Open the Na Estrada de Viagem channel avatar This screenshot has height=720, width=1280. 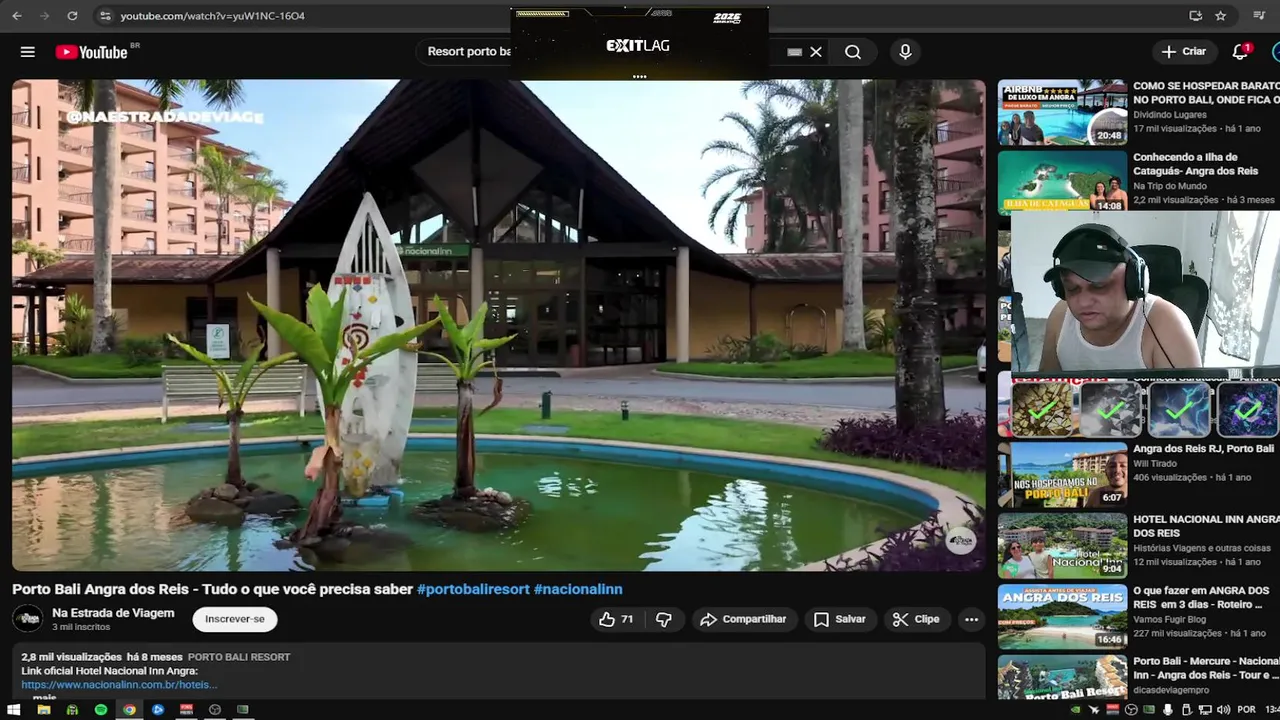[x=28, y=619]
